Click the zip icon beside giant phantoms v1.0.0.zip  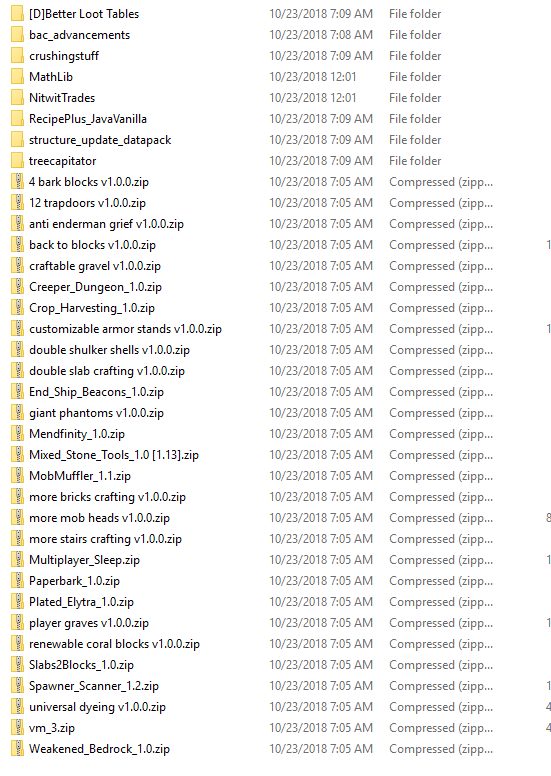pos(17,413)
